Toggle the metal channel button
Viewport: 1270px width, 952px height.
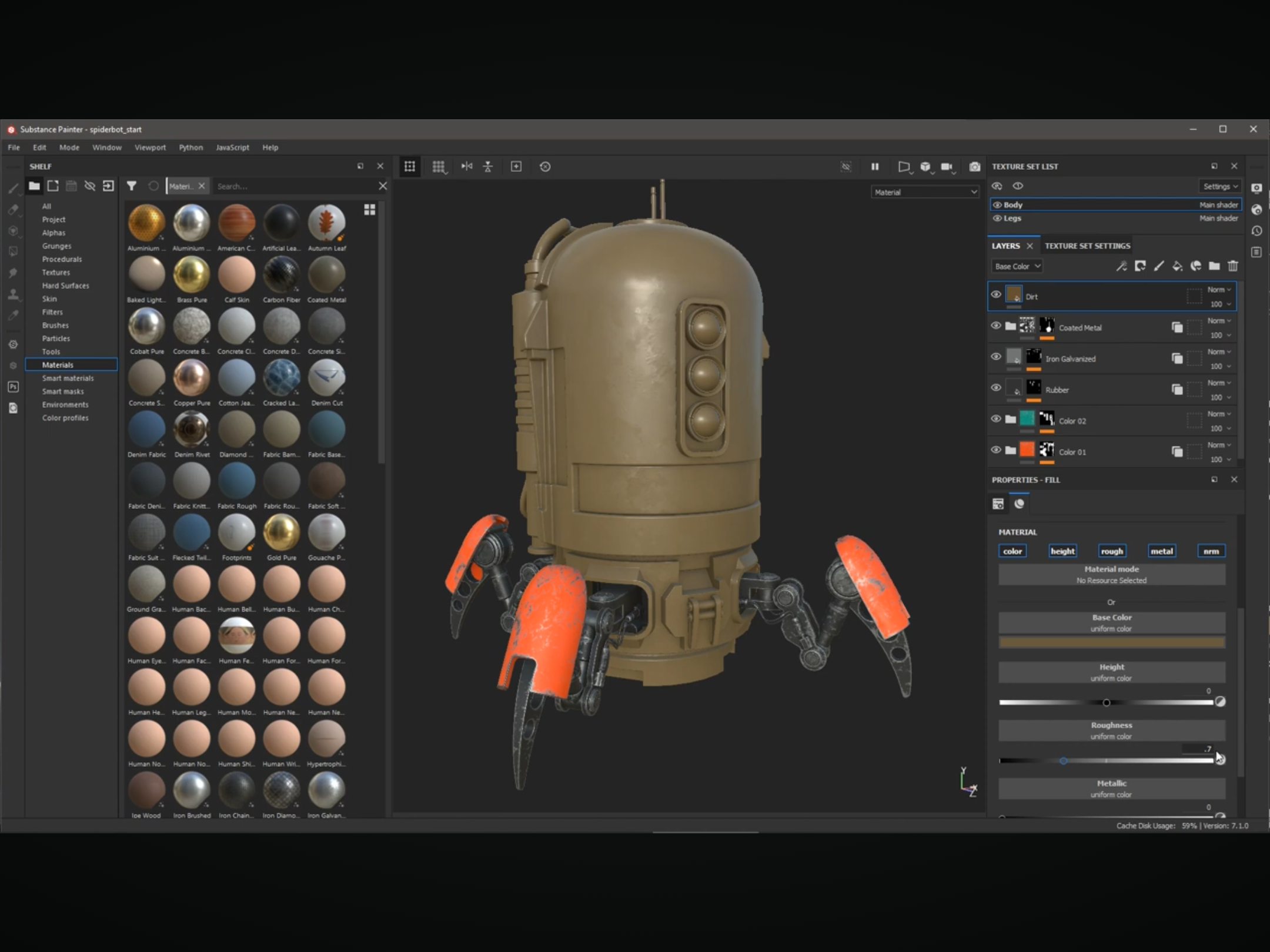tap(1161, 551)
